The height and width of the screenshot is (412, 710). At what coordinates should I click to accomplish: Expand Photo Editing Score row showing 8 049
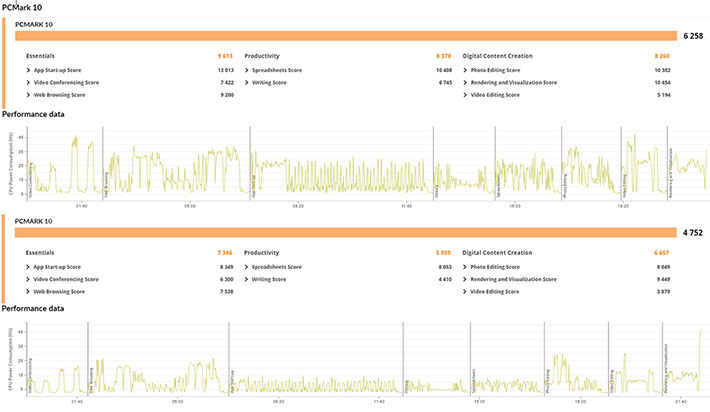click(x=566, y=267)
